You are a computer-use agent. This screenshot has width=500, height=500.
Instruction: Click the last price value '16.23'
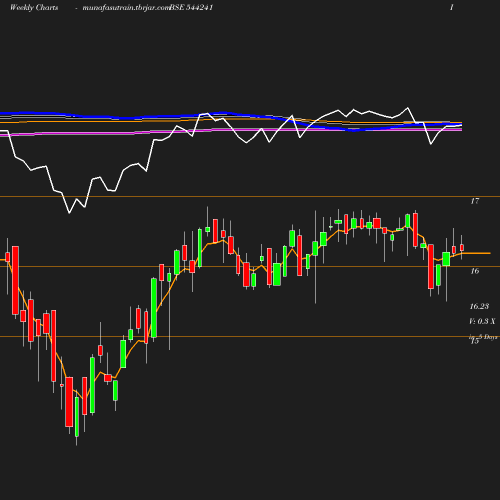click(x=479, y=306)
